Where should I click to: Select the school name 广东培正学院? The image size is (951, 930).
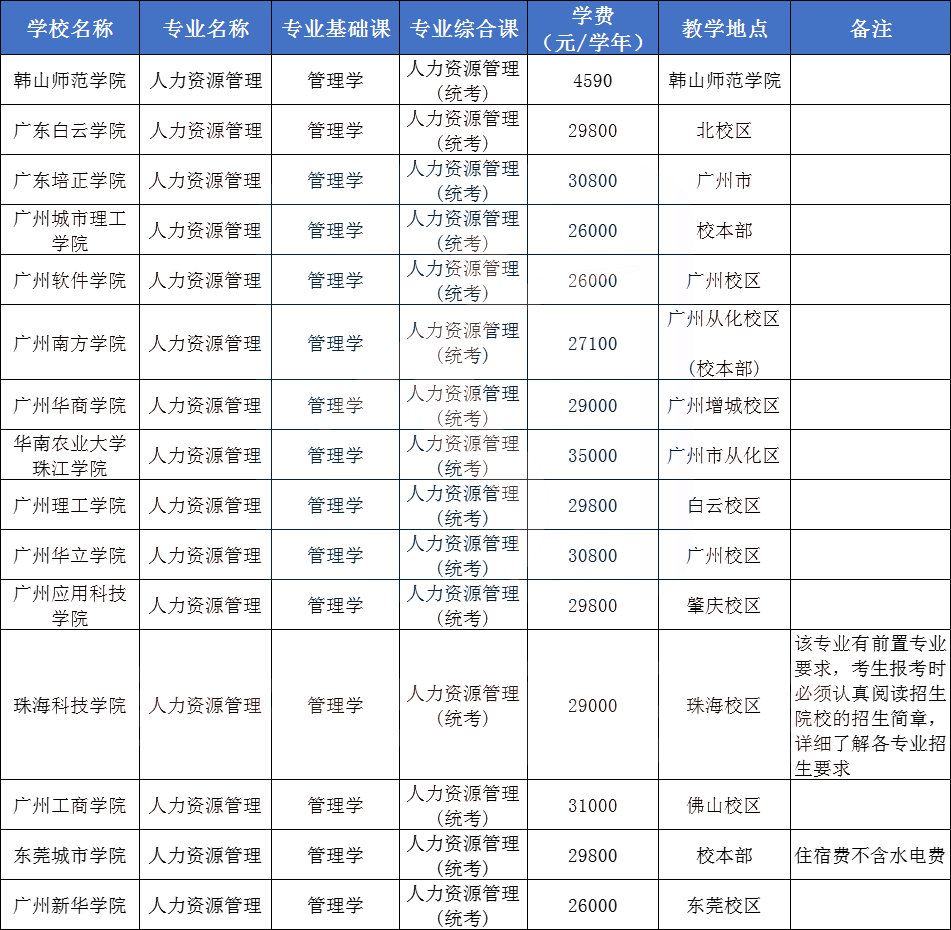coord(70,180)
